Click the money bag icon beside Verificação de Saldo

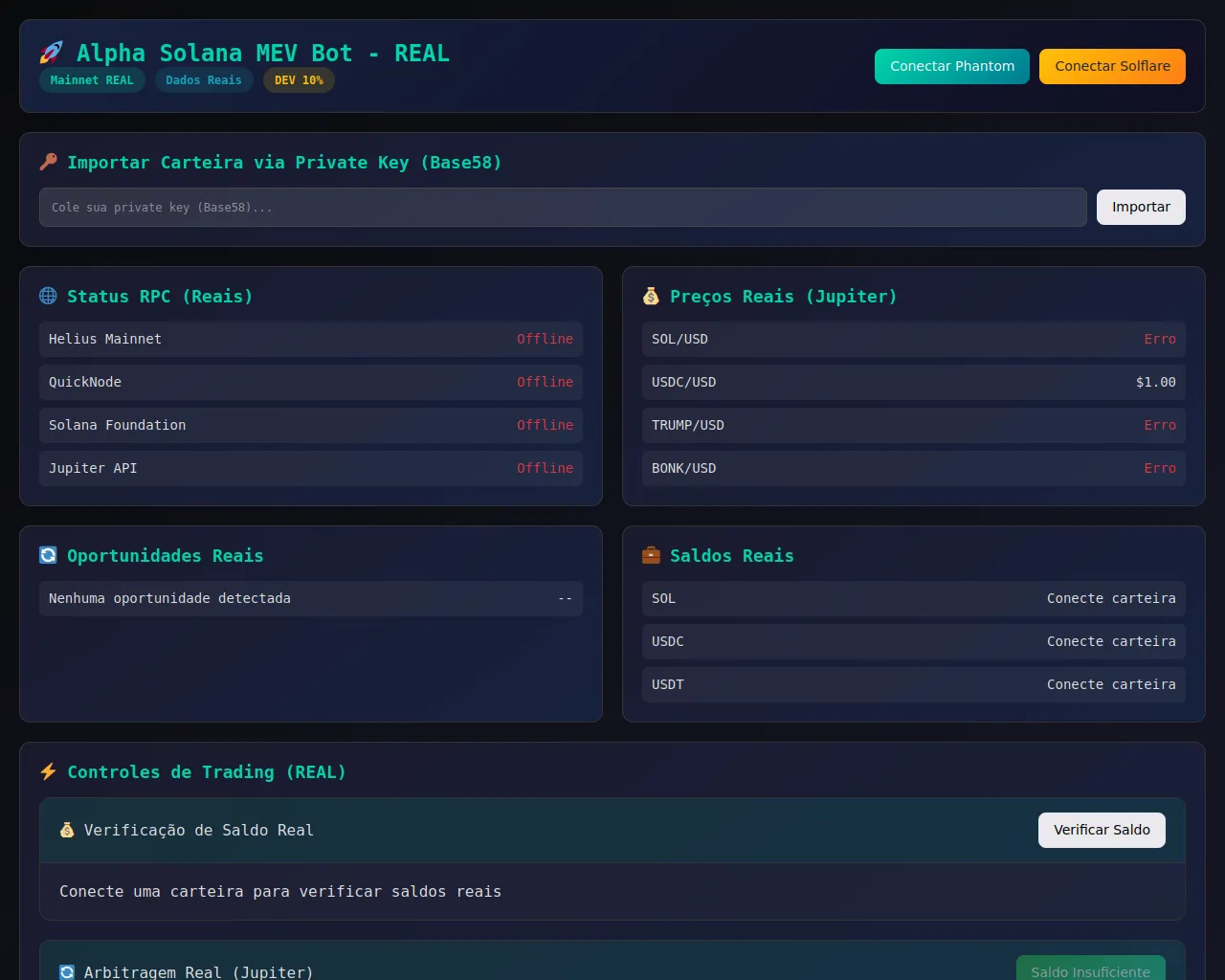67,830
